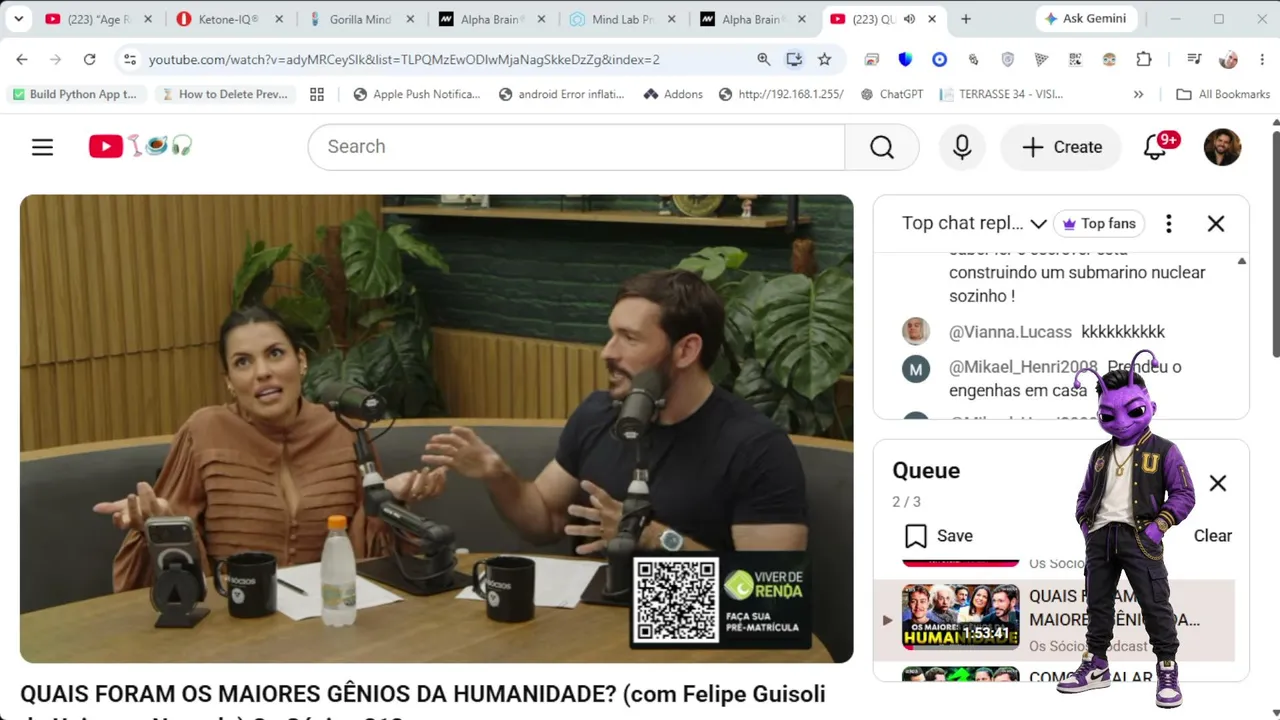Go back with the browser back arrow

(22, 60)
